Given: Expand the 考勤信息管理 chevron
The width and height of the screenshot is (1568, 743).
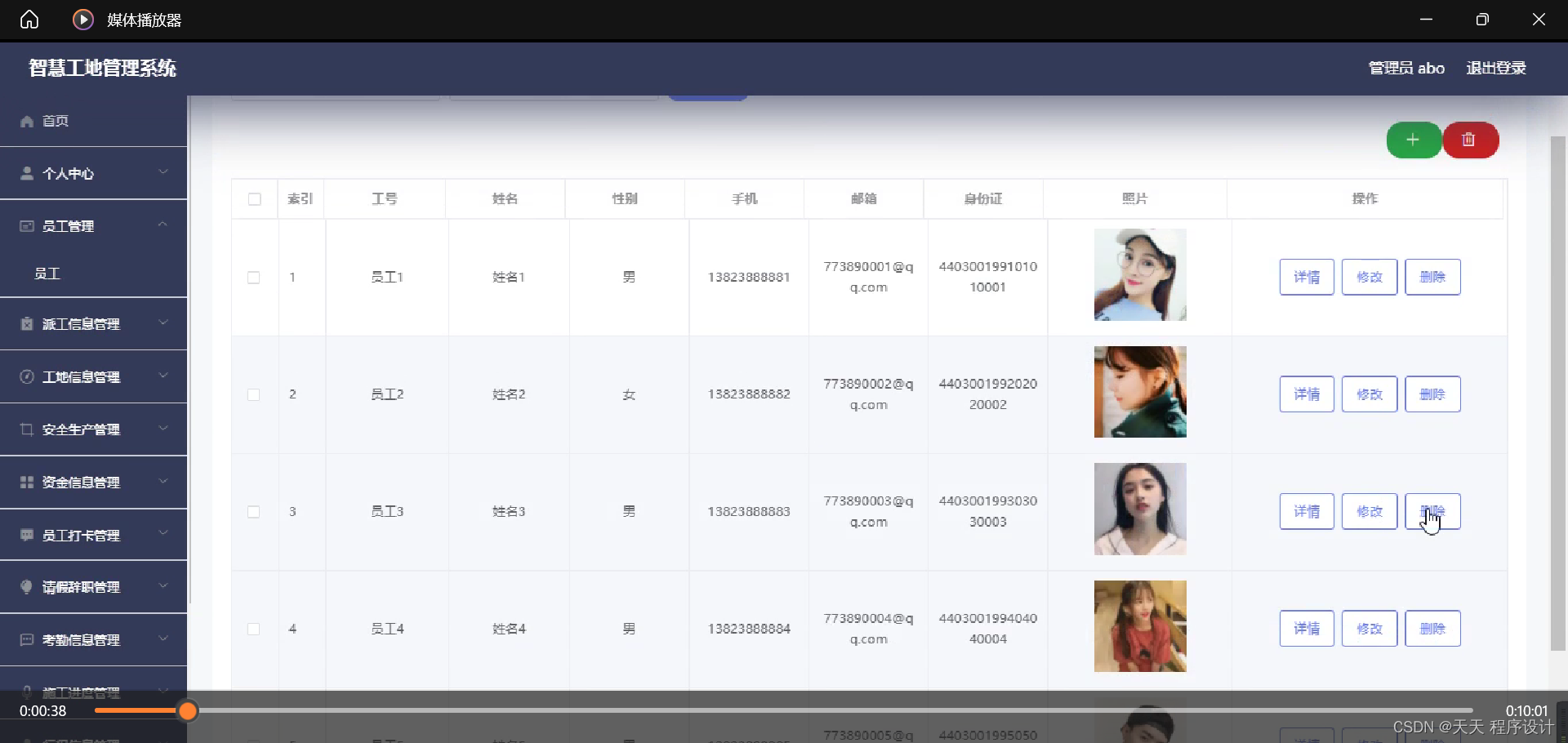Looking at the screenshot, I should 163,638.
